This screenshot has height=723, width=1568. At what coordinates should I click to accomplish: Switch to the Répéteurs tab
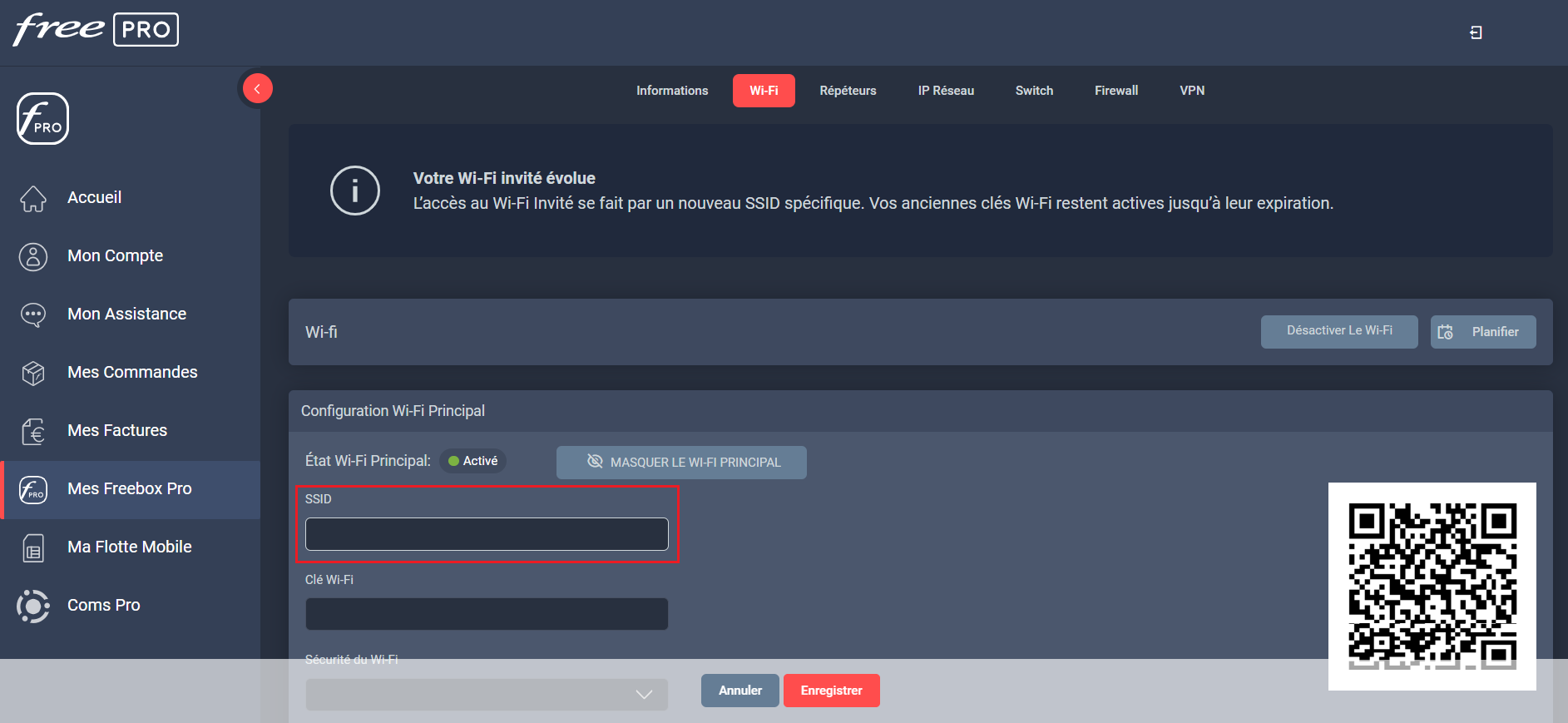point(848,91)
